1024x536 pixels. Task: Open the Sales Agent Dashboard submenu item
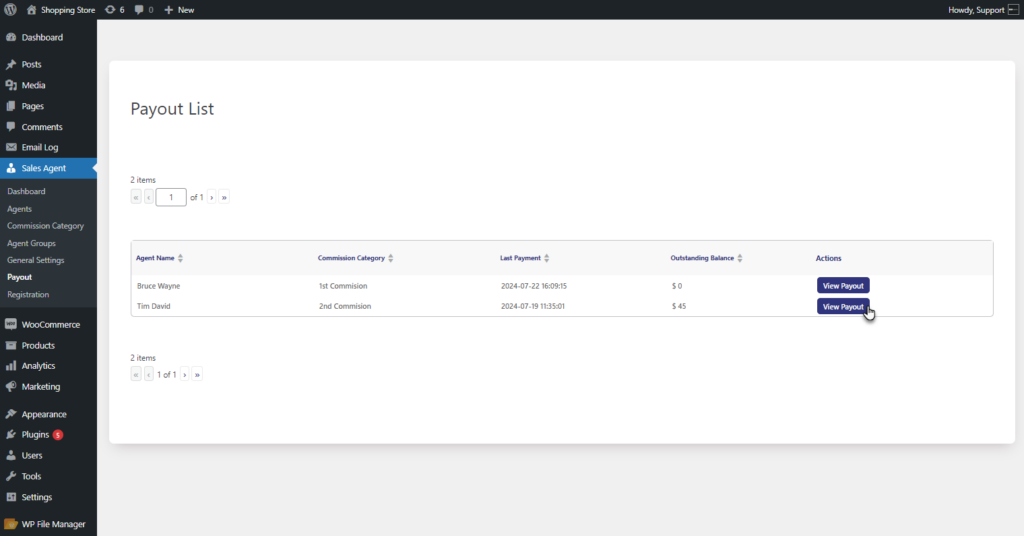(26, 191)
